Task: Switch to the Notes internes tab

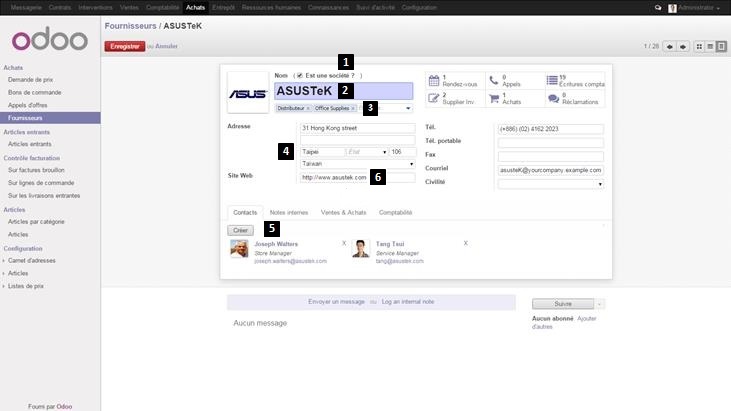Action: [x=289, y=212]
